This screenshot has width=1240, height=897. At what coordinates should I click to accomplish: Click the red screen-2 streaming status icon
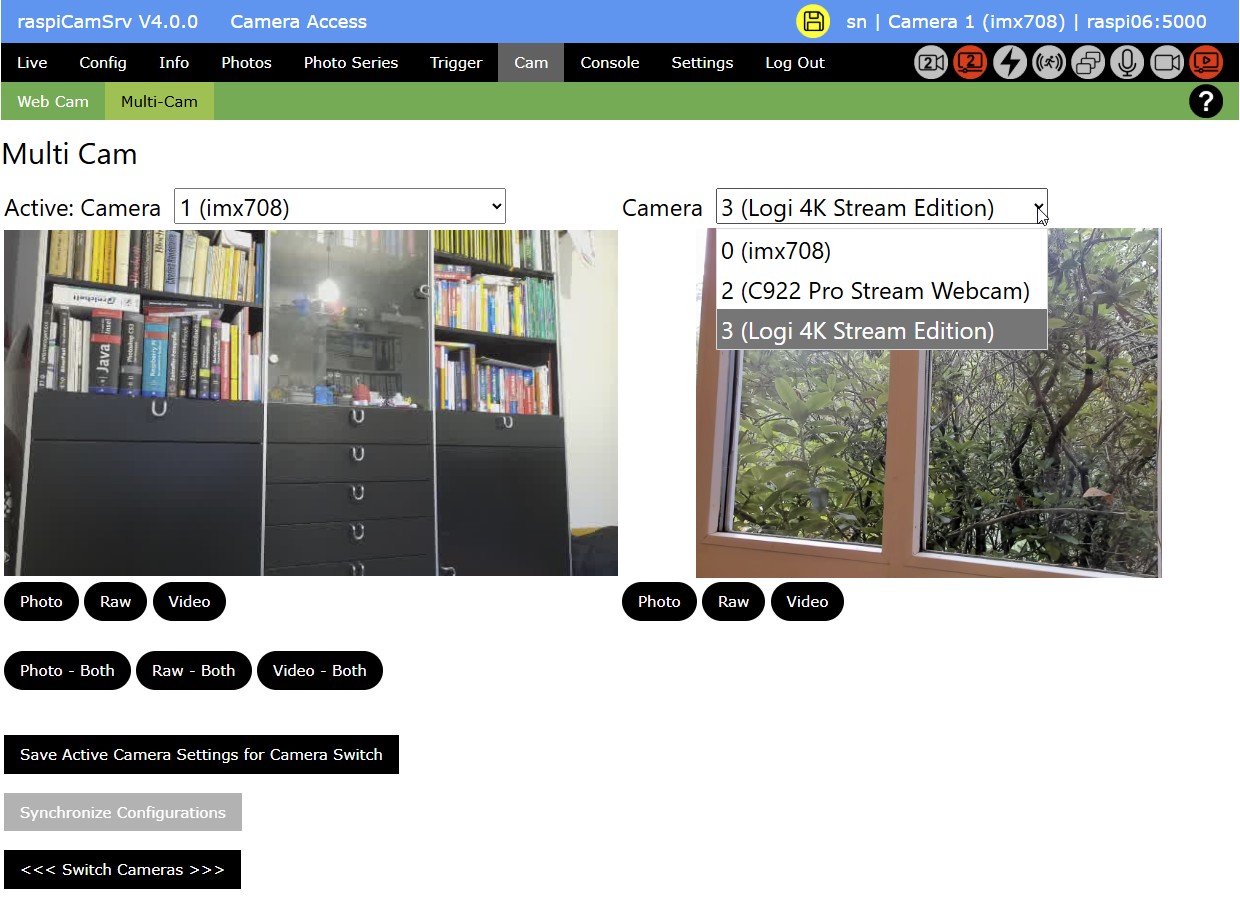tap(969, 62)
